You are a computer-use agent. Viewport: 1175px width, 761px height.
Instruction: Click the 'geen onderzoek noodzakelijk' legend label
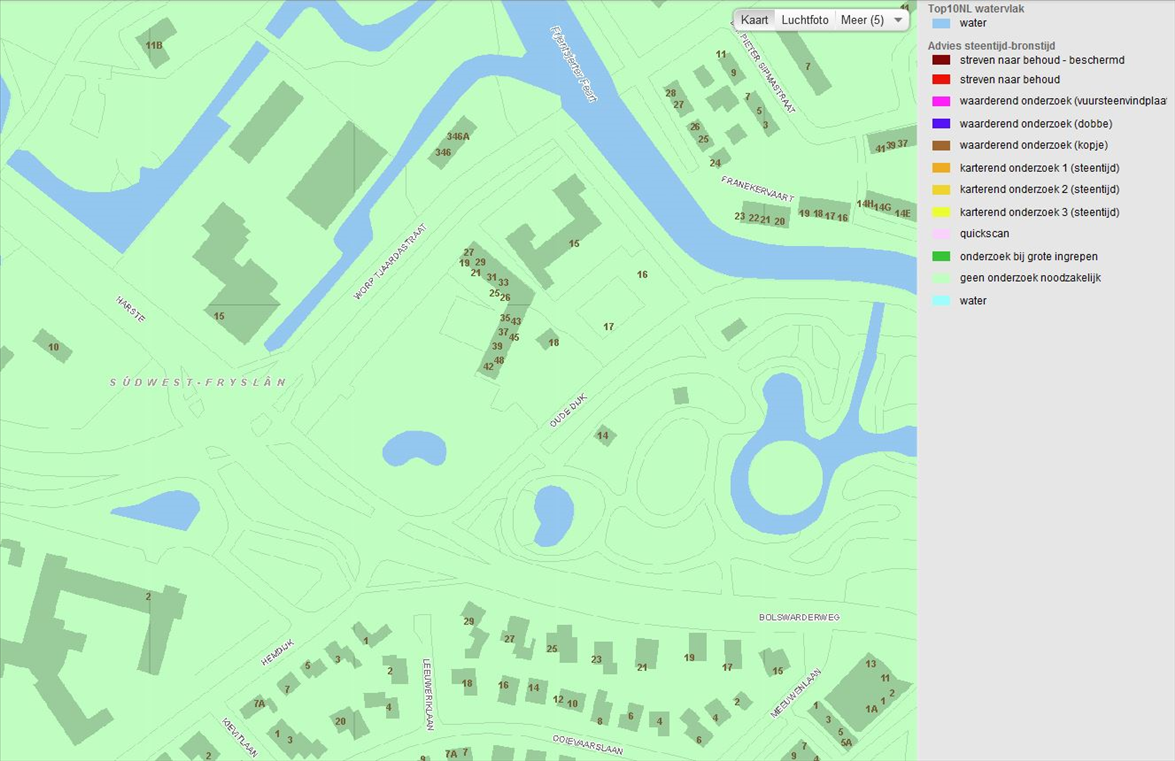[1030, 278]
